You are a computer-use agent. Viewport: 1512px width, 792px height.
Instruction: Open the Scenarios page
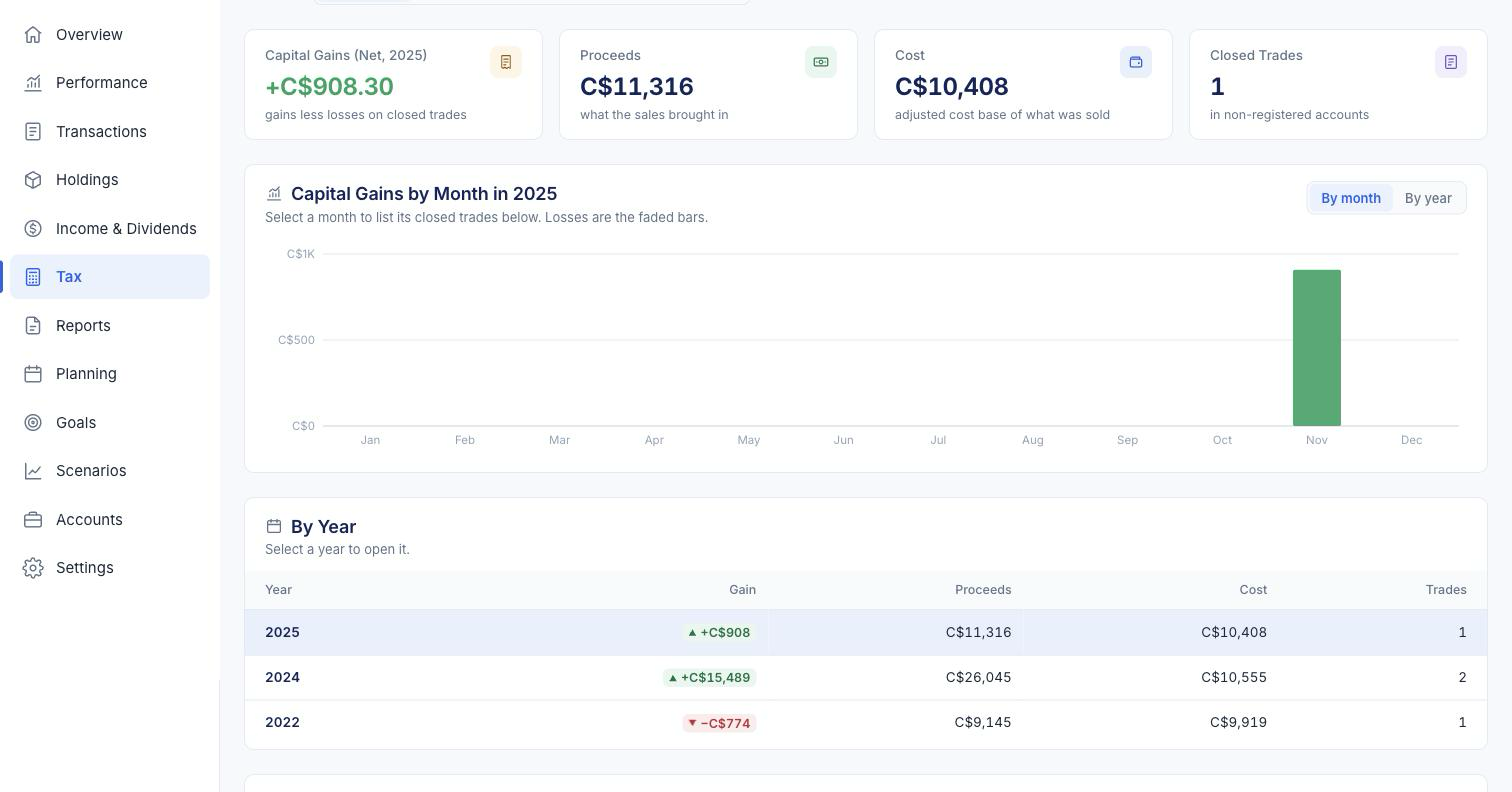(110, 471)
